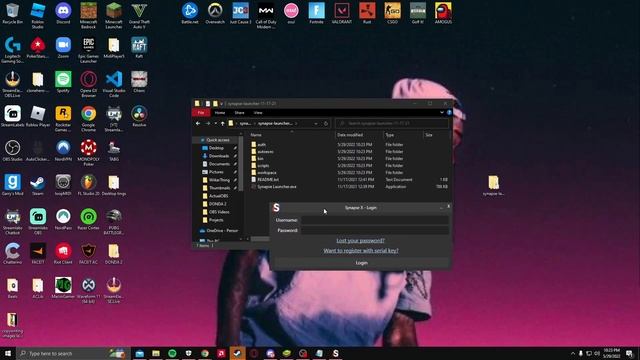
Task: Select Downloads in the navigation pane
Action: pyautogui.click(x=219, y=156)
